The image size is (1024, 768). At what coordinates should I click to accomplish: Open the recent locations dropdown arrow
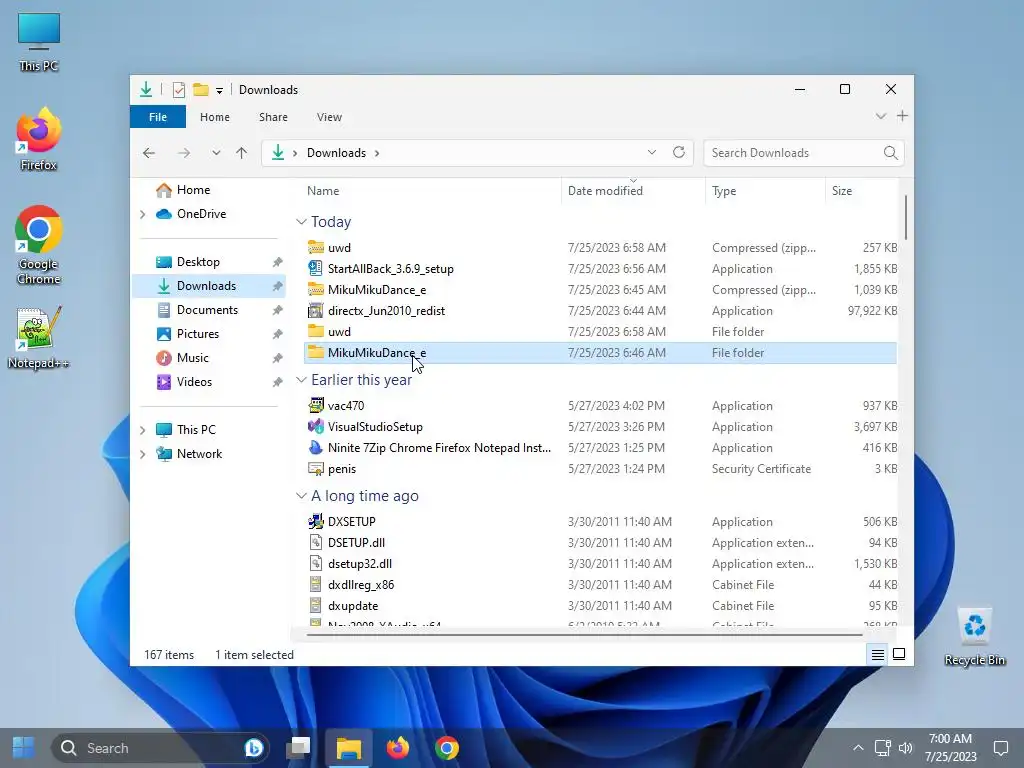pyautogui.click(x=216, y=153)
